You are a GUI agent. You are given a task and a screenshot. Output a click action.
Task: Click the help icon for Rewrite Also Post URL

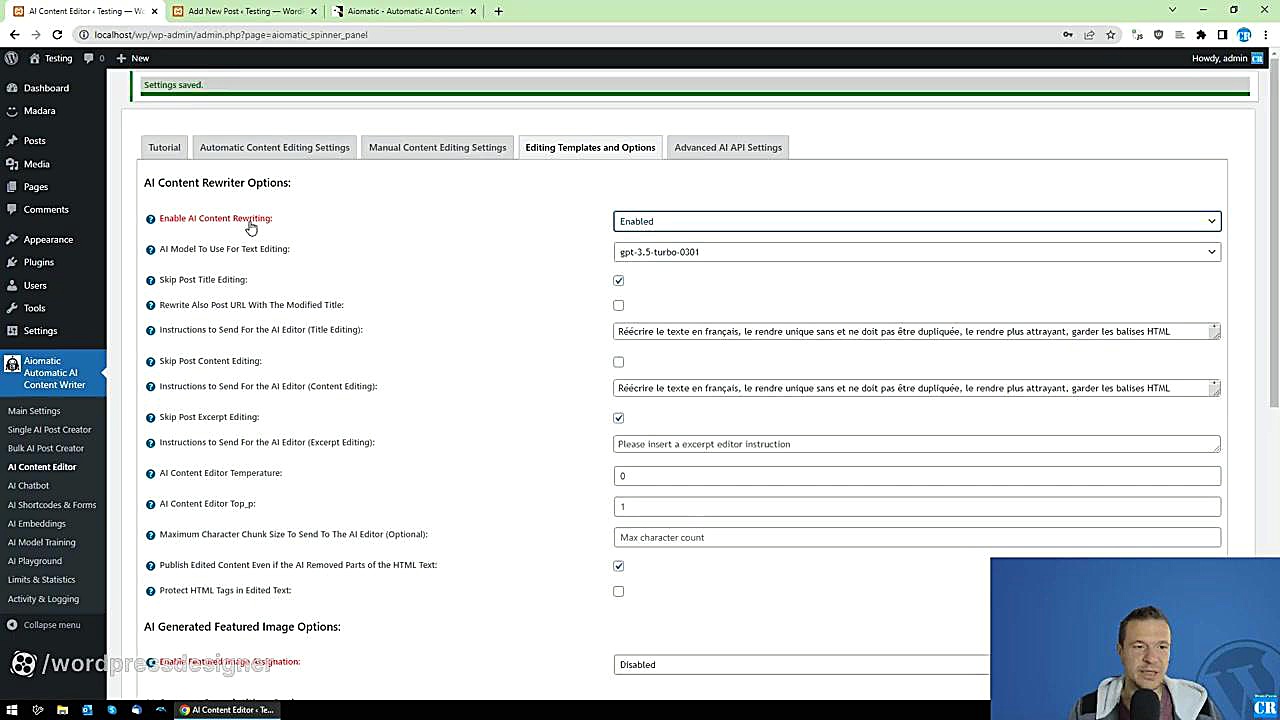[151, 306]
